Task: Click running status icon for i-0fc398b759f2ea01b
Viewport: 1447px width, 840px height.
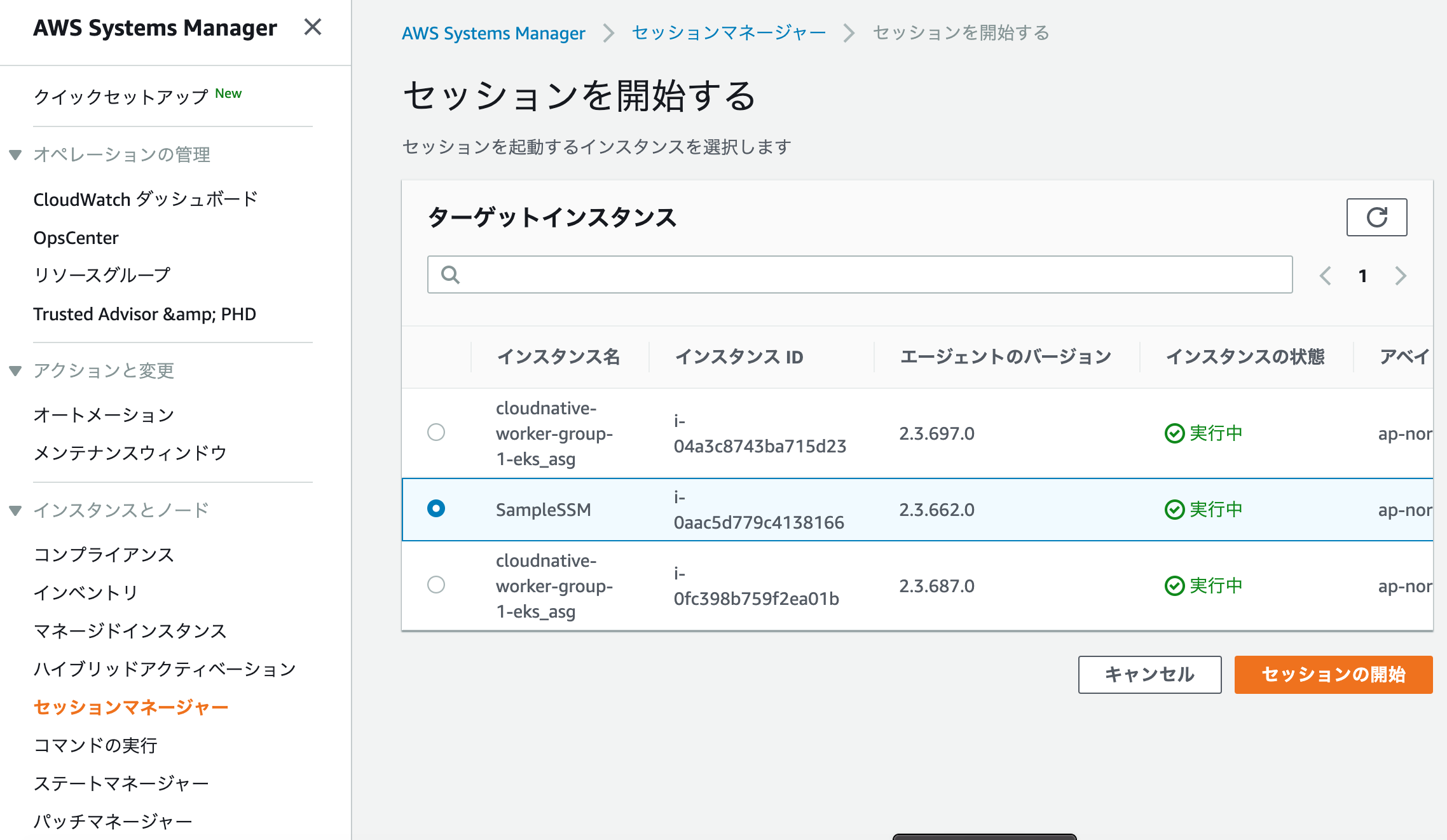Action: click(1174, 586)
